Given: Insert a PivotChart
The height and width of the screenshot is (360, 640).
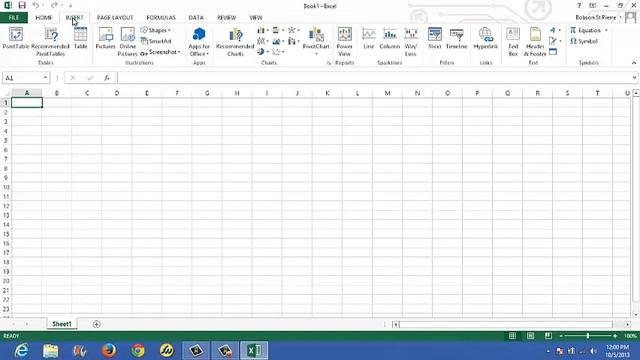Looking at the screenshot, I should (x=316, y=42).
